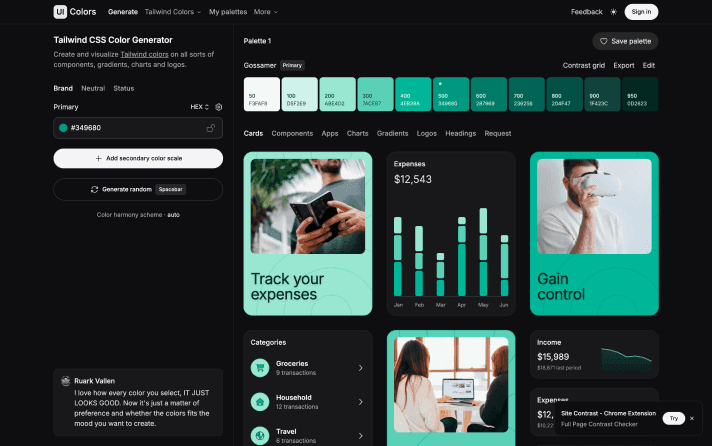The image size is (712, 446).
Task: Select the Request tab
Action: [498, 134]
